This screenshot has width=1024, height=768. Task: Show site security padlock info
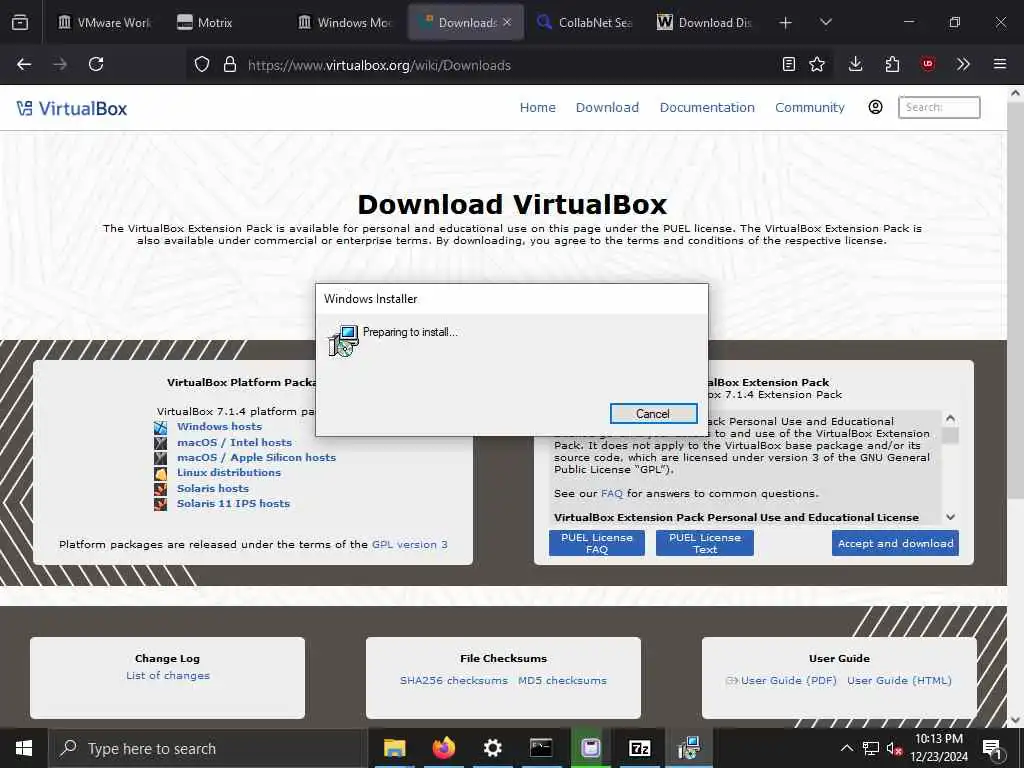coord(229,65)
